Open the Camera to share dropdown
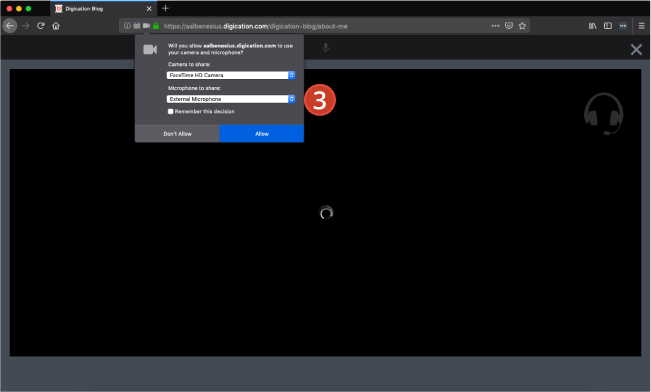This screenshot has height=392, width=651. (231, 75)
